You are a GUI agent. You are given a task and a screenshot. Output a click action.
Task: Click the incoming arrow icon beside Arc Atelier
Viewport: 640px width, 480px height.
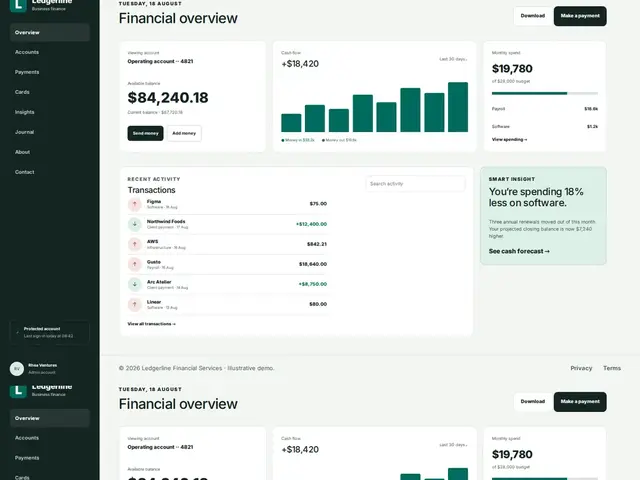coord(135,284)
